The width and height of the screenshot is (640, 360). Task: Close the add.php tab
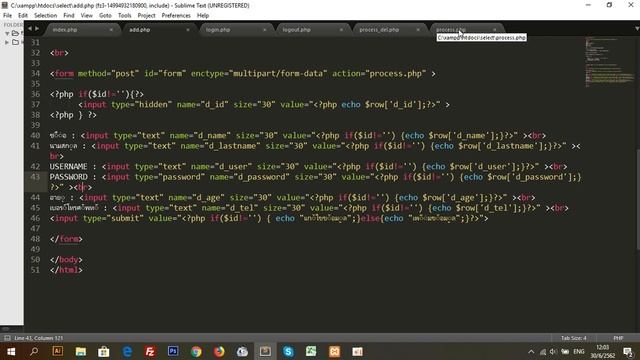pyautogui.click(x=188, y=30)
